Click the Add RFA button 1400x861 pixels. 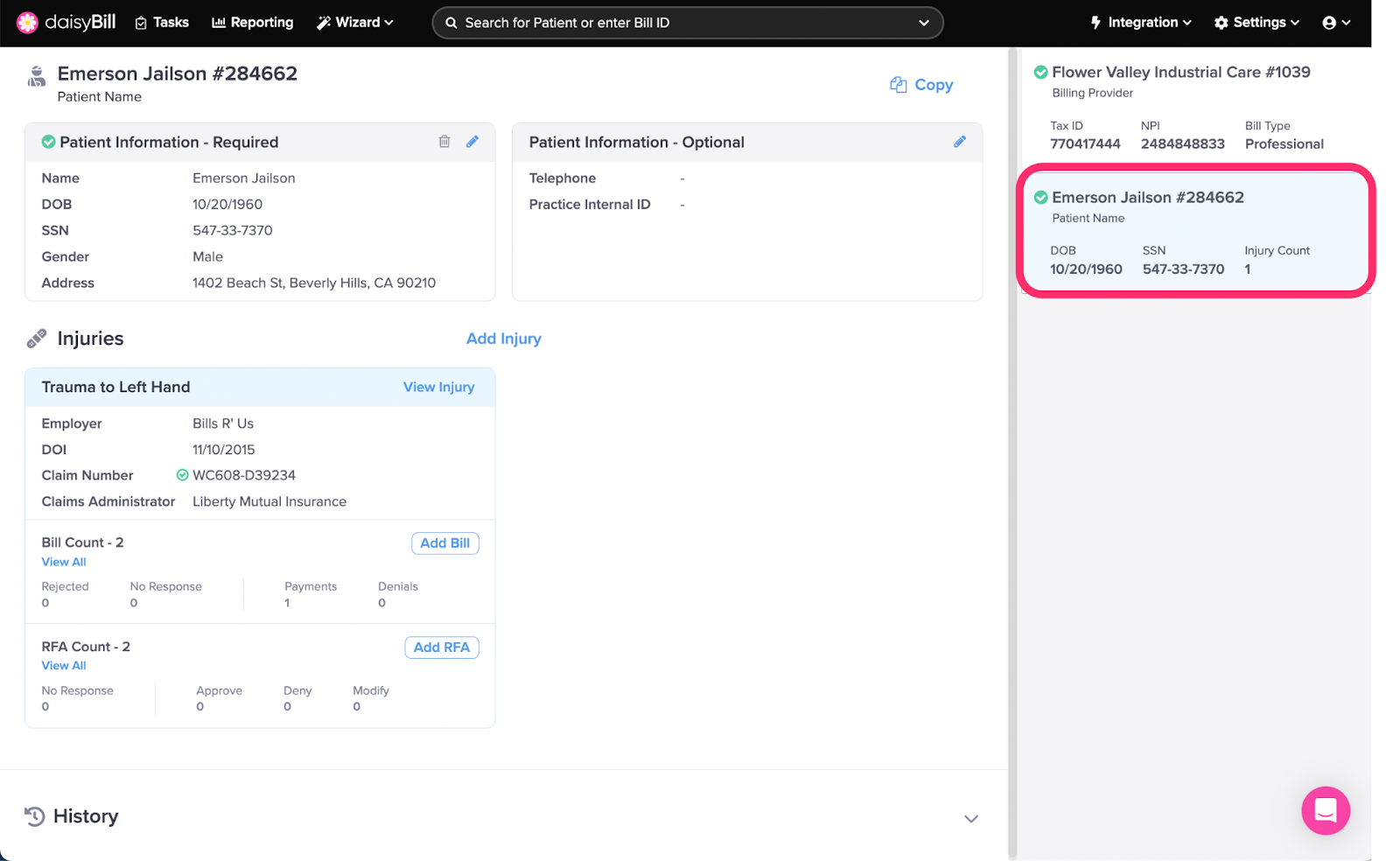tap(441, 647)
